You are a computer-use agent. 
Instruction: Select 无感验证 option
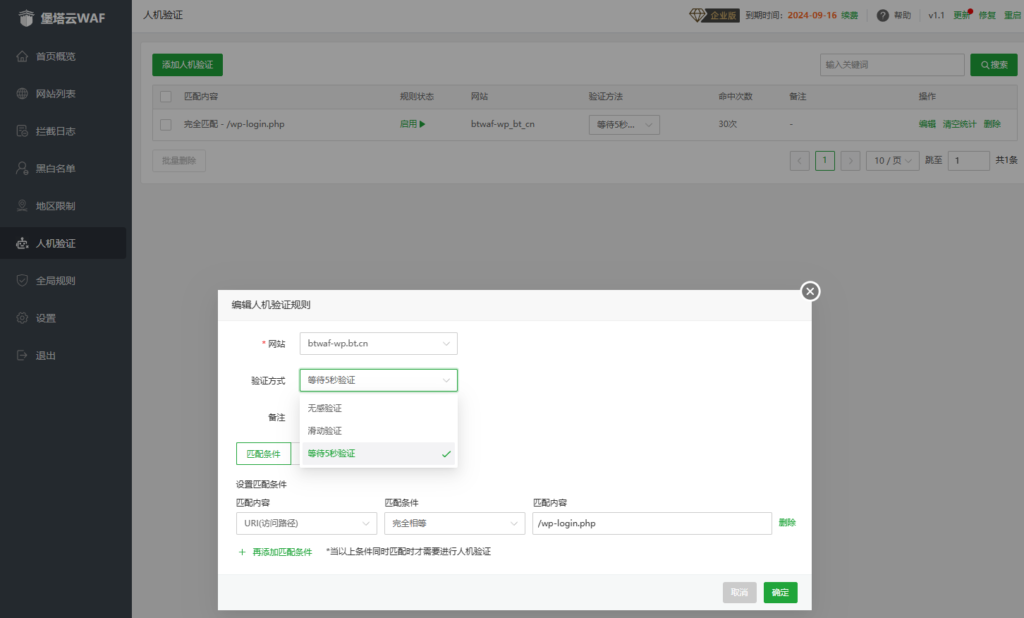379,408
